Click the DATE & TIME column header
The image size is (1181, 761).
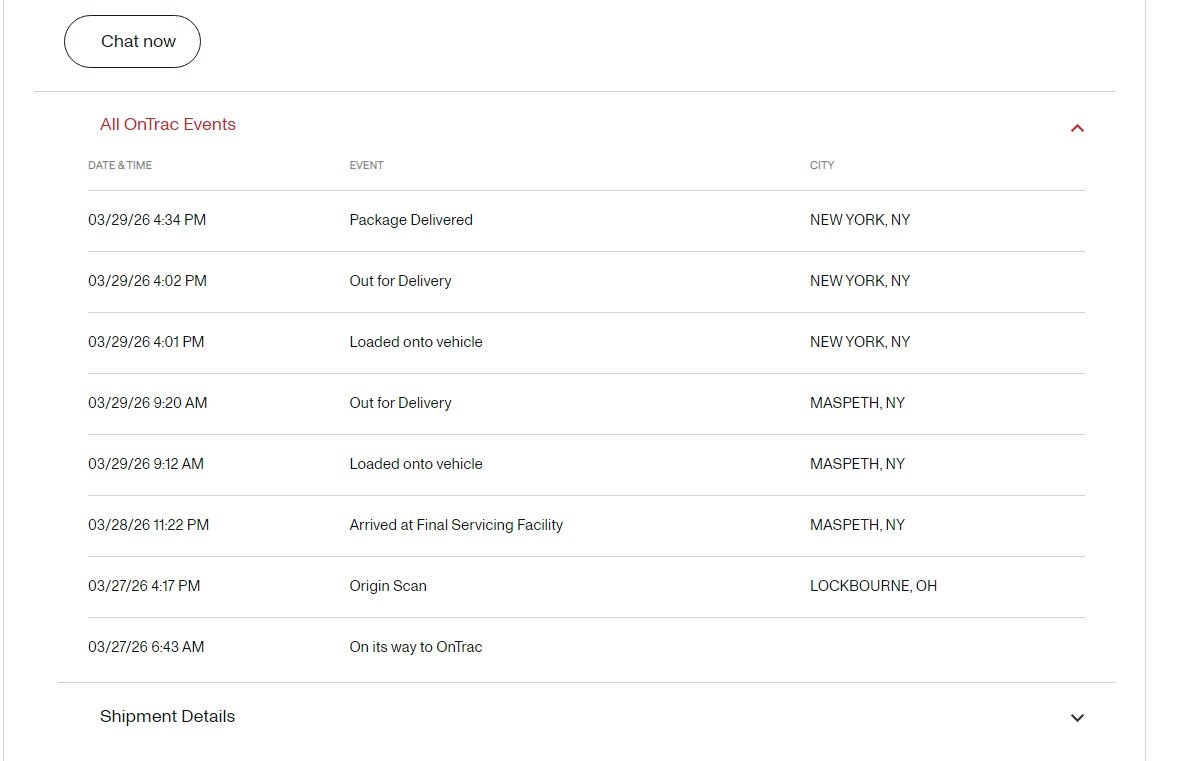tap(120, 165)
